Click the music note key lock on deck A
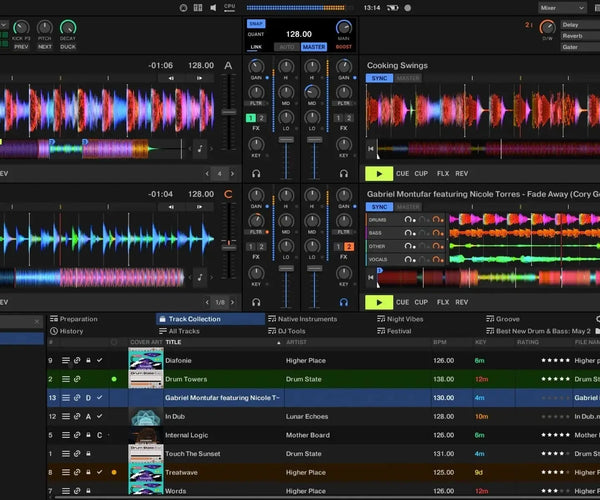The width and height of the screenshot is (600, 500). [200, 148]
